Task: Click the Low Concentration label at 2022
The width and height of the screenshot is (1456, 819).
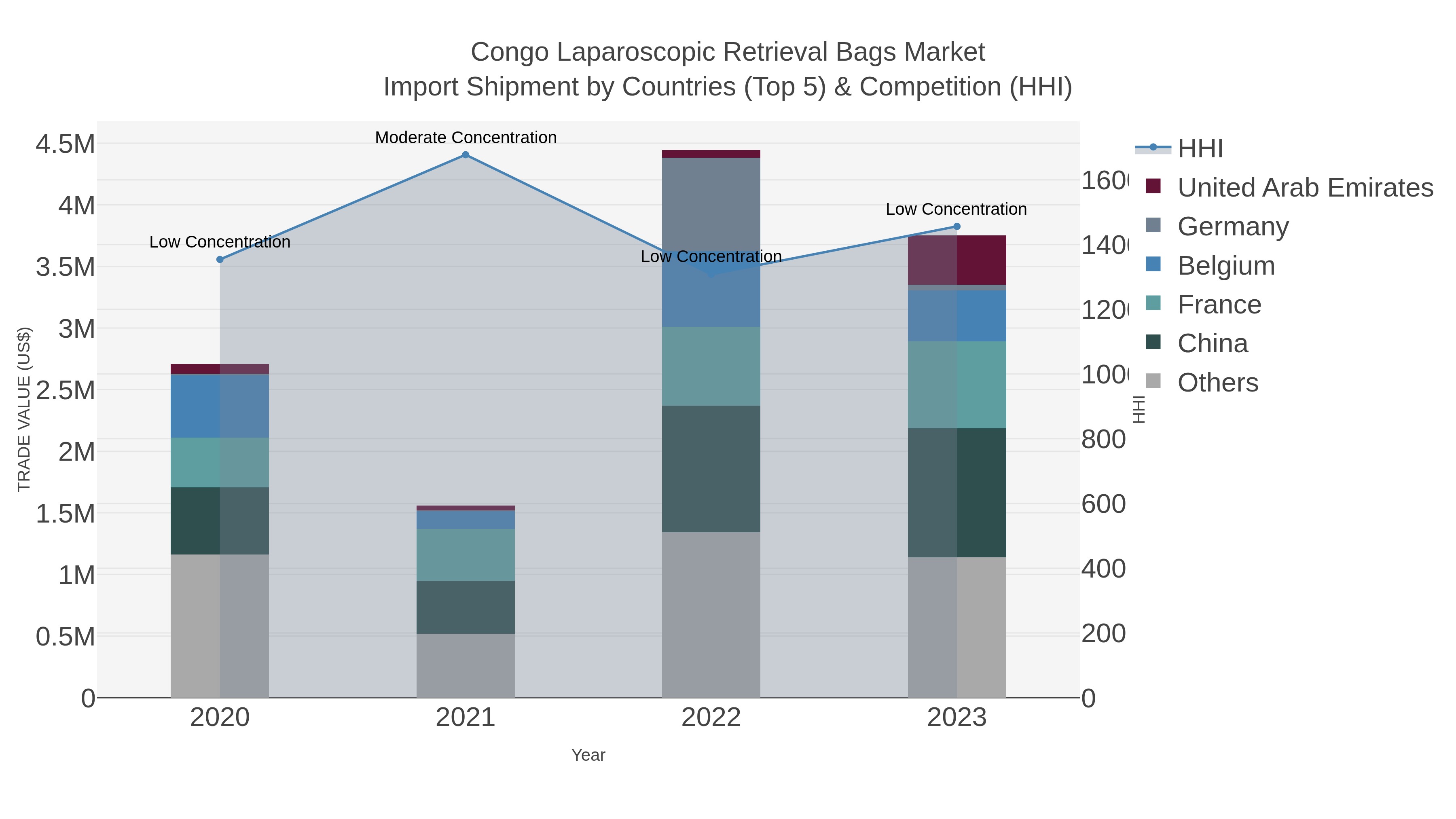Action: (x=711, y=256)
